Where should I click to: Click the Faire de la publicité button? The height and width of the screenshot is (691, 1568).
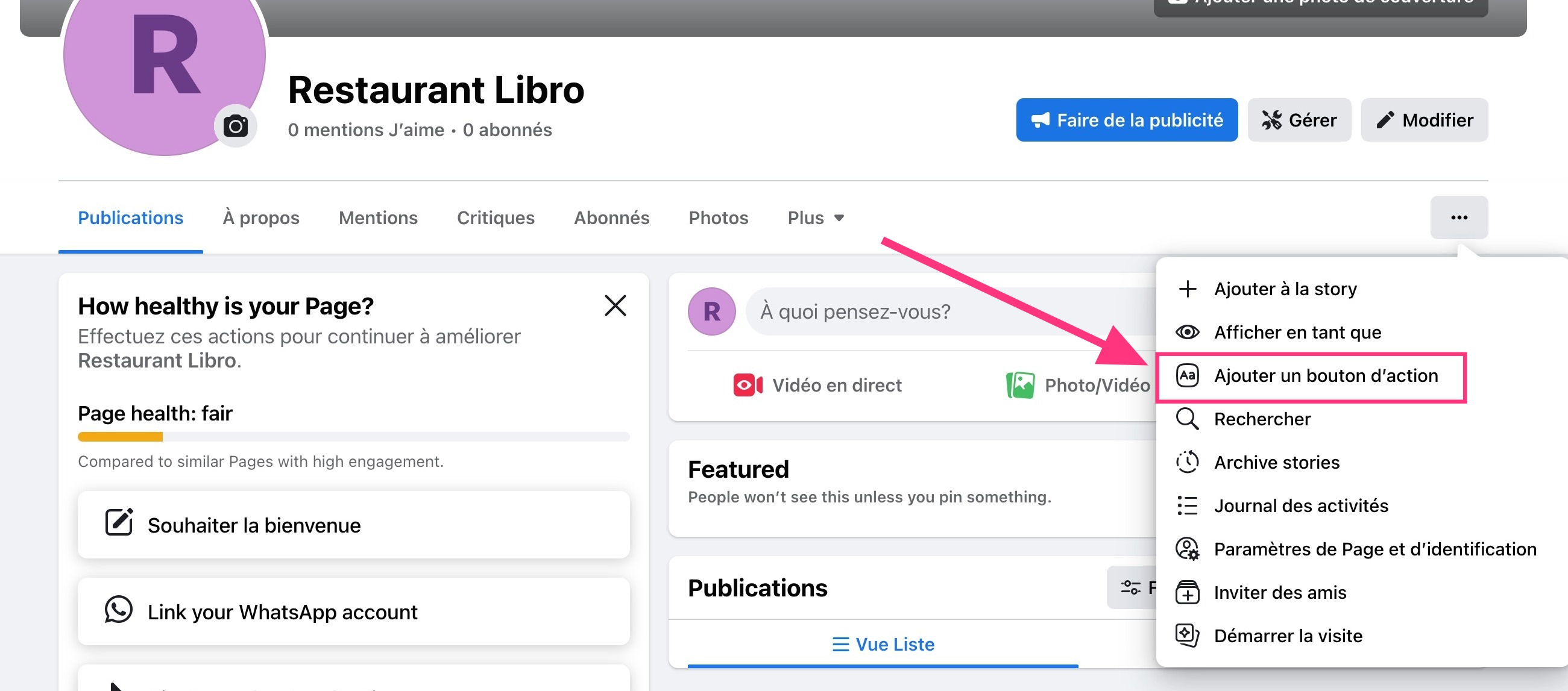pos(1126,120)
